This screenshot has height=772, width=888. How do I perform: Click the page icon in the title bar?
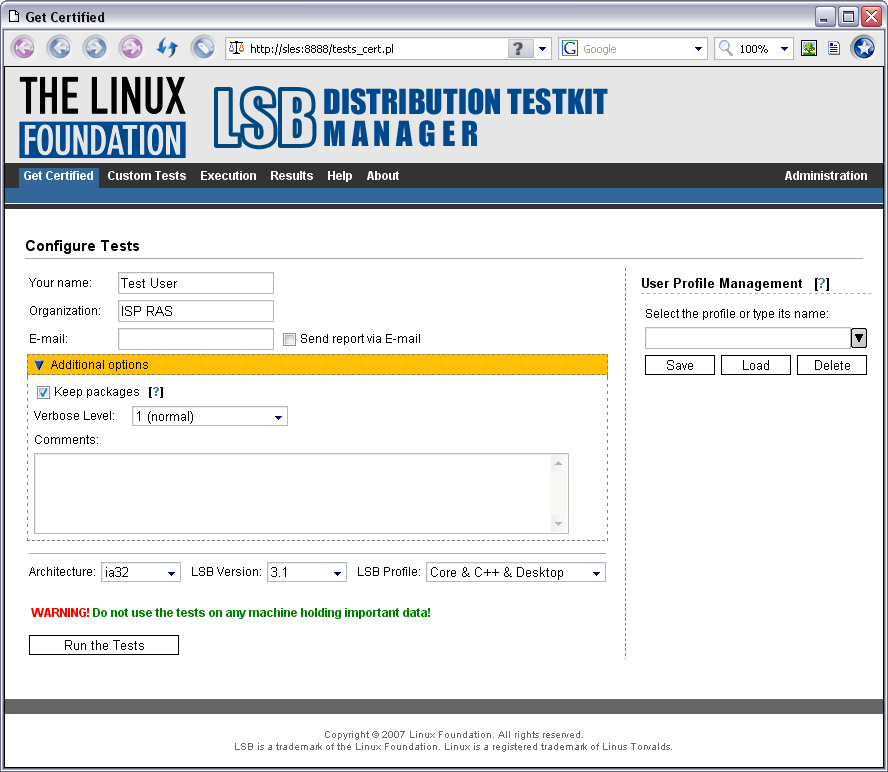(14, 16)
